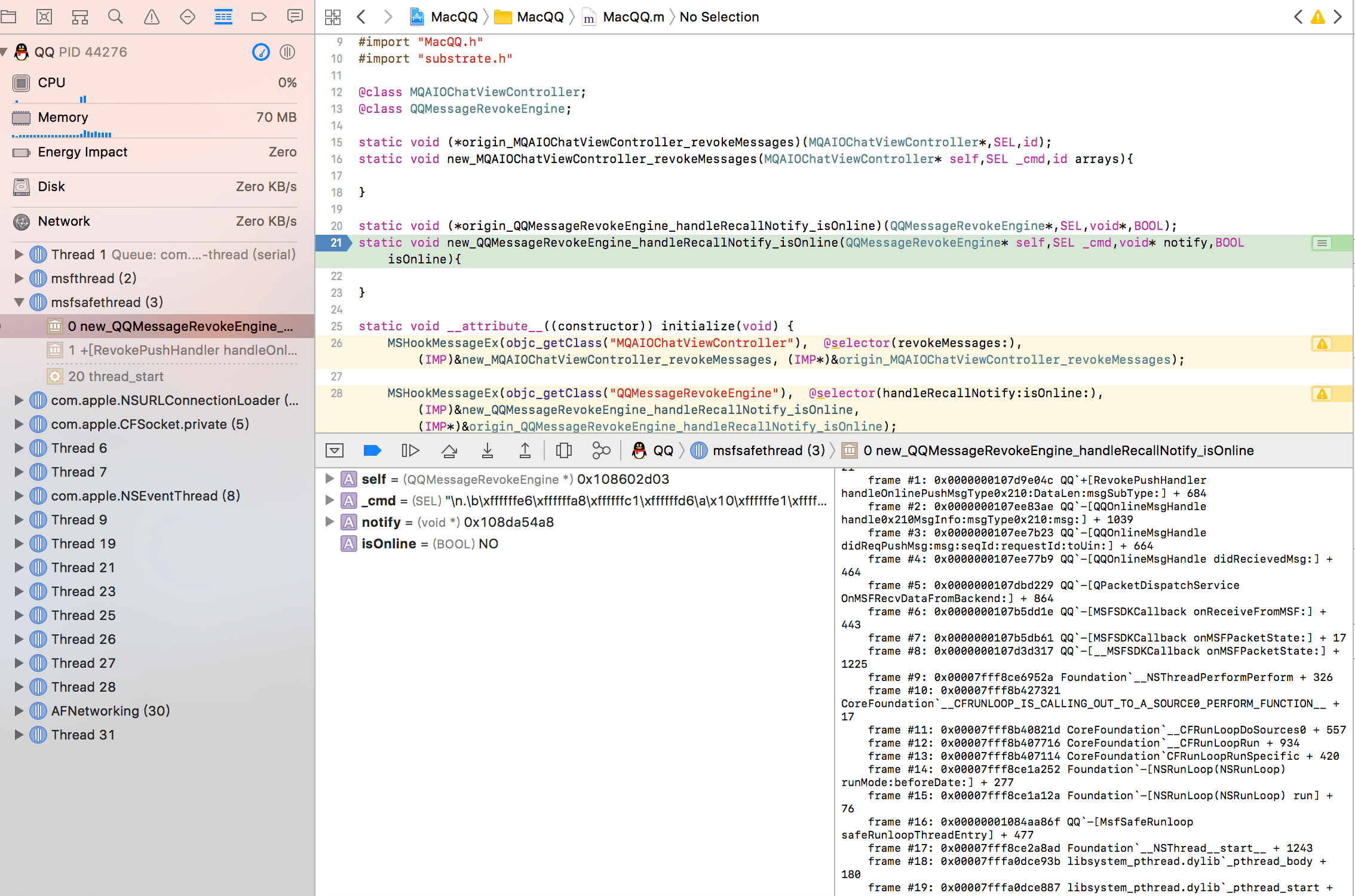The height and width of the screenshot is (896, 1355).
Task: Toggle breakpoints activation blue button
Action: click(x=372, y=450)
